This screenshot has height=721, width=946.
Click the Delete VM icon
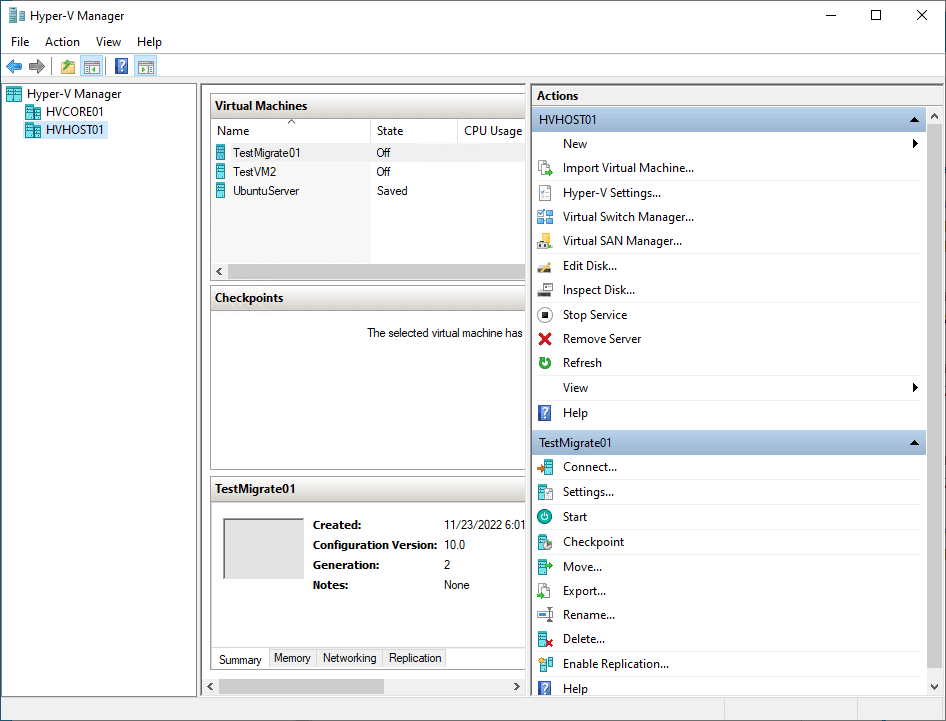point(545,639)
